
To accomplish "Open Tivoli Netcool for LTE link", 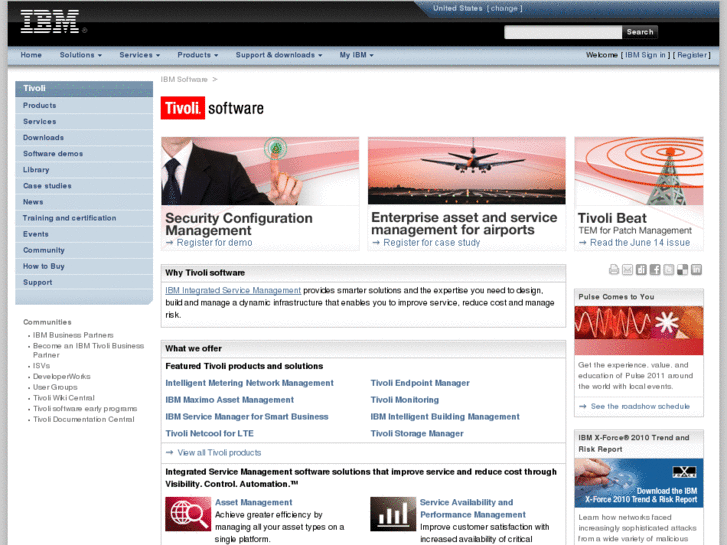I will coord(210,434).
